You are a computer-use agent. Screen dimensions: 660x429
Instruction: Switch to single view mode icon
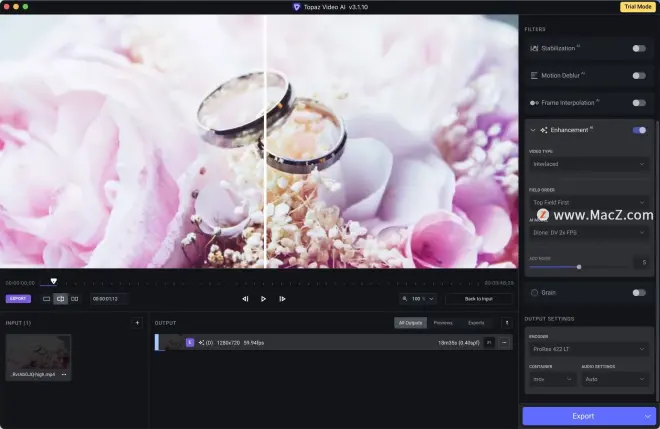[46, 299]
